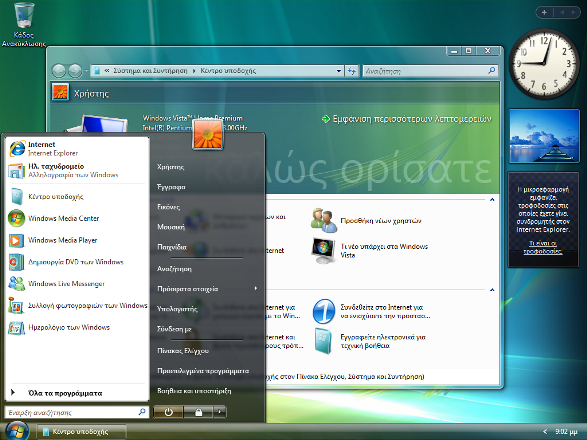
Task: Expand shutdown options arrow next to lock
Action: coord(220,412)
